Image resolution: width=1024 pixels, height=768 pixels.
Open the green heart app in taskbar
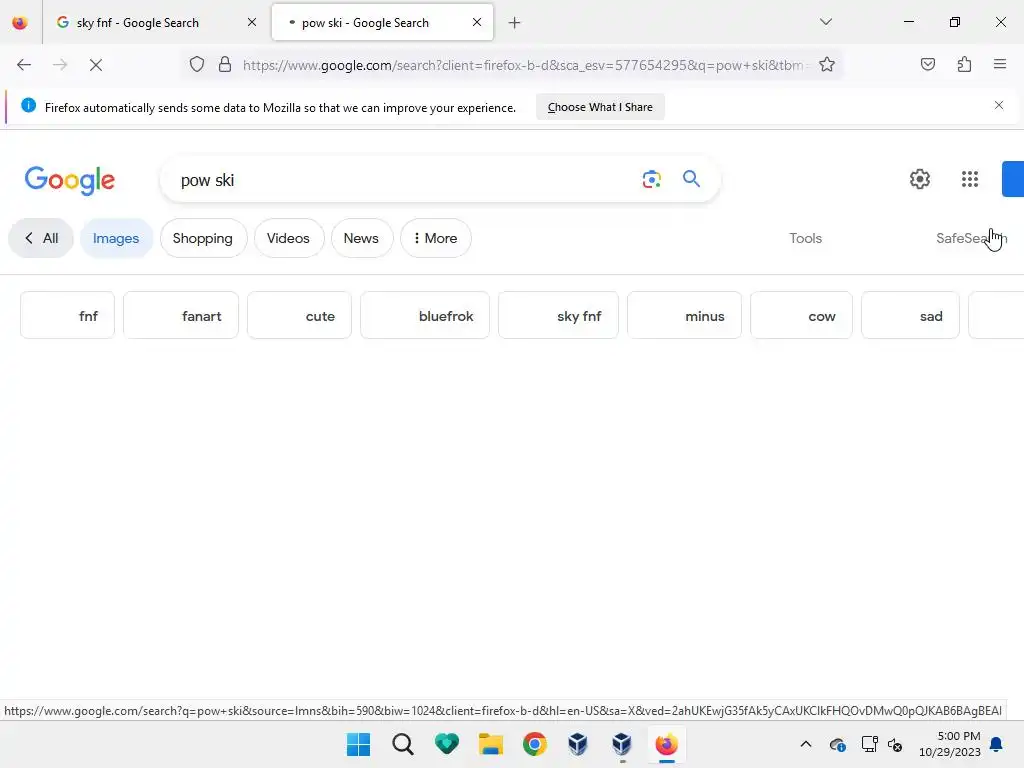(447, 744)
